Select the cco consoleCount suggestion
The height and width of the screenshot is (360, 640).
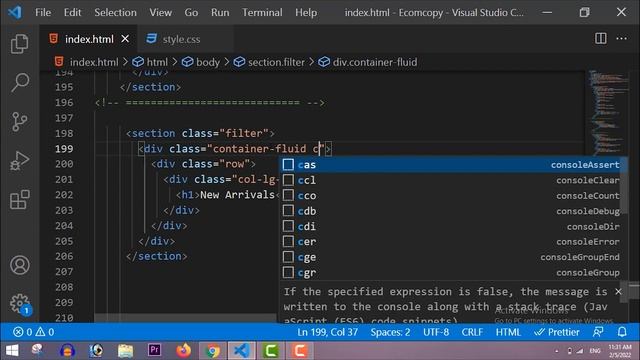pyautogui.click(x=451, y=196)
